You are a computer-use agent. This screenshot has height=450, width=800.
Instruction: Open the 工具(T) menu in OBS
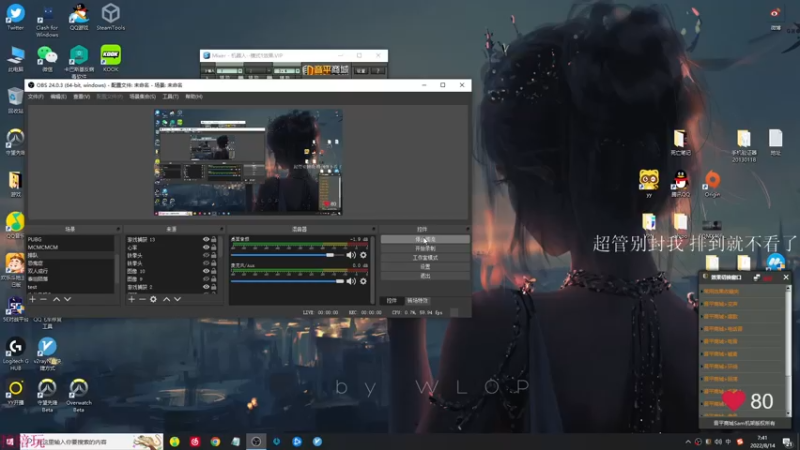click(x=170, y=96)
